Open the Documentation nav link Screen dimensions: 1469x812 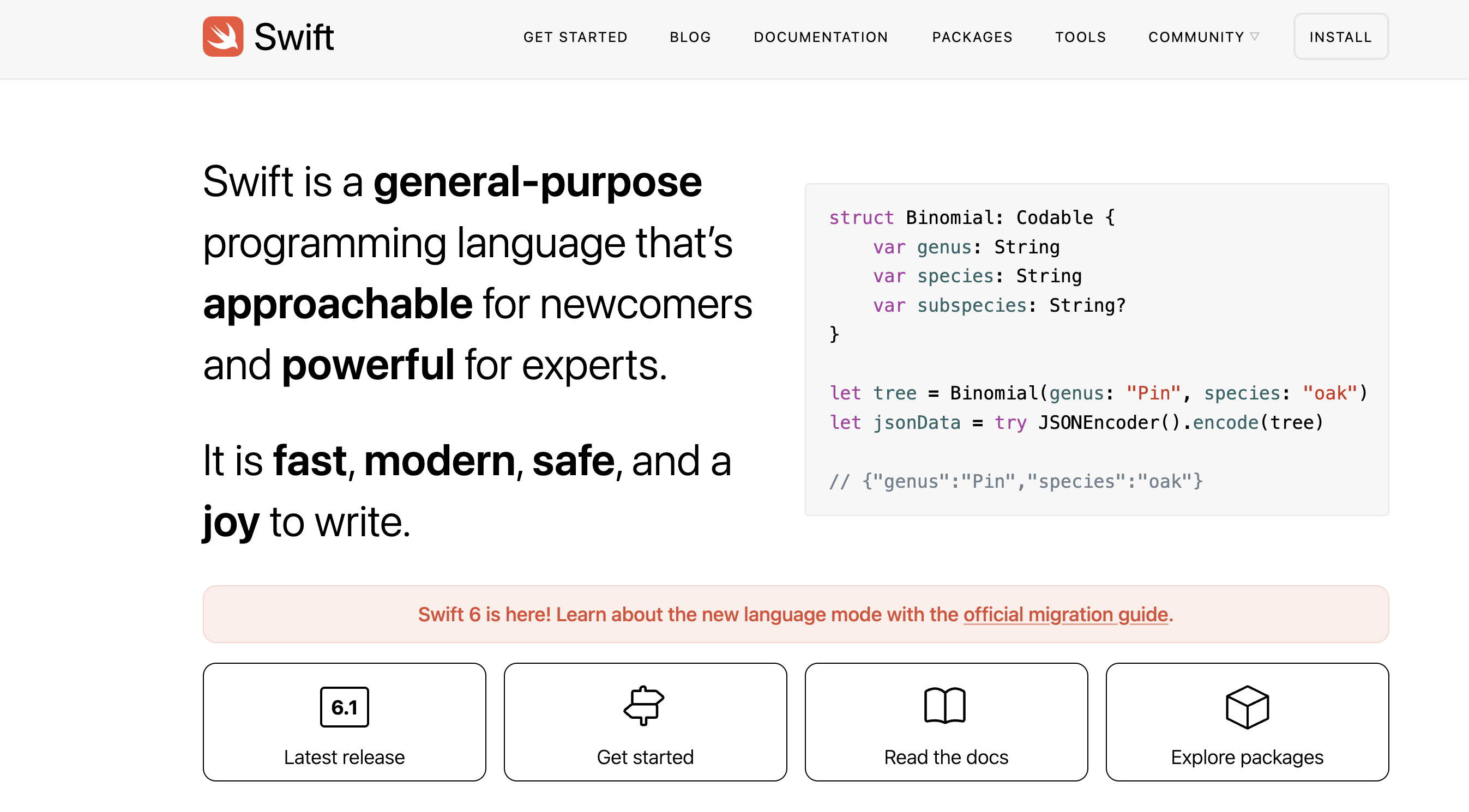[821, 37]
